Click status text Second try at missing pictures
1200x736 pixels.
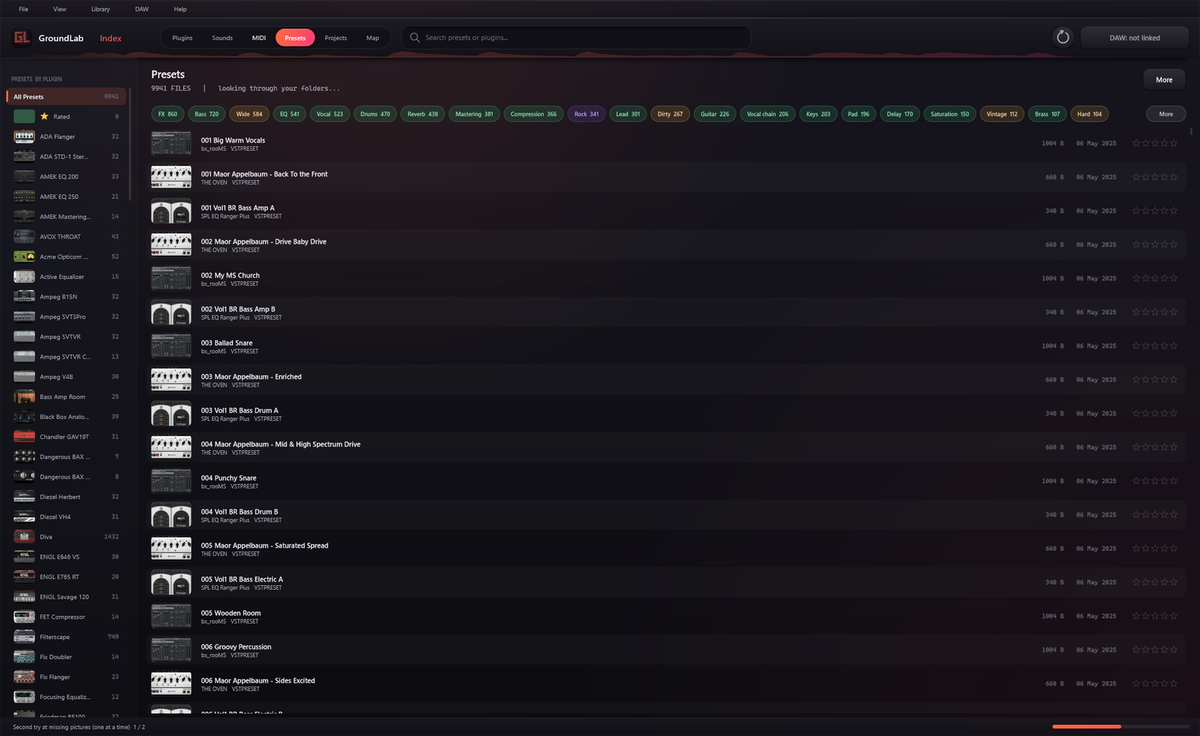[71, 727]
